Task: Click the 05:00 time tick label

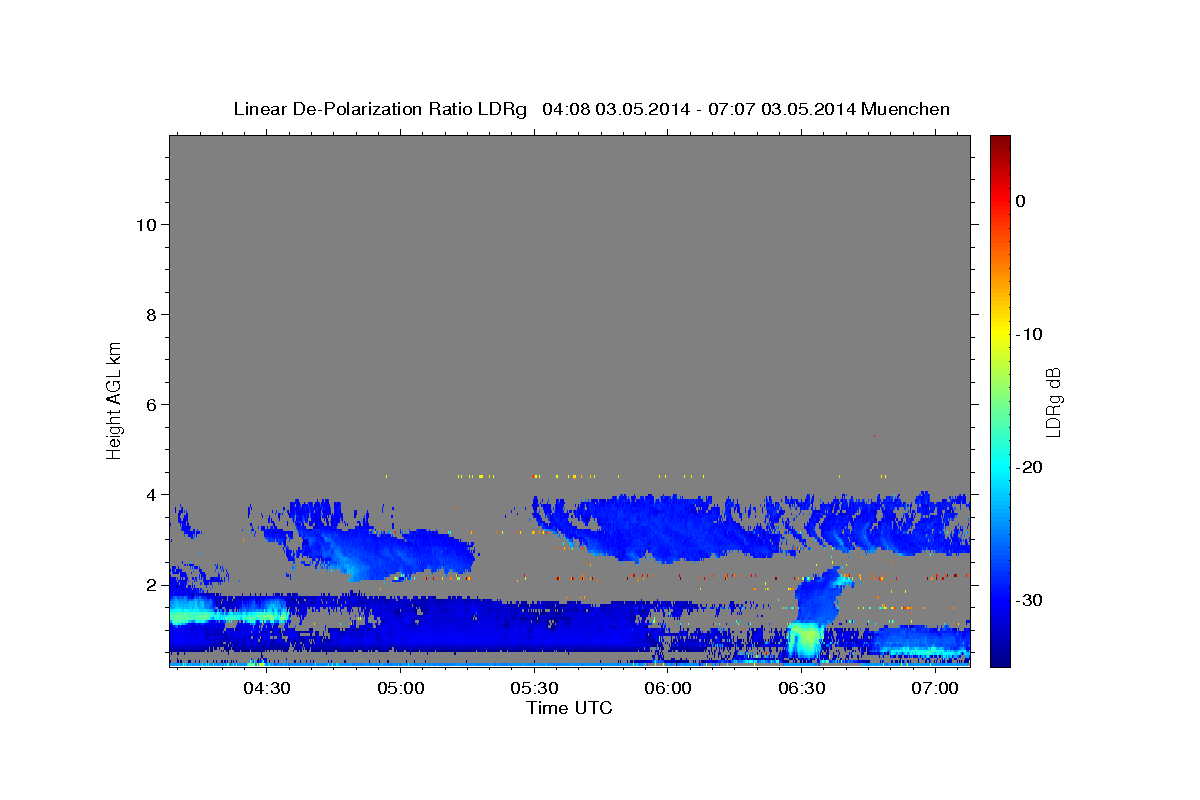Action: pos(401,688)
